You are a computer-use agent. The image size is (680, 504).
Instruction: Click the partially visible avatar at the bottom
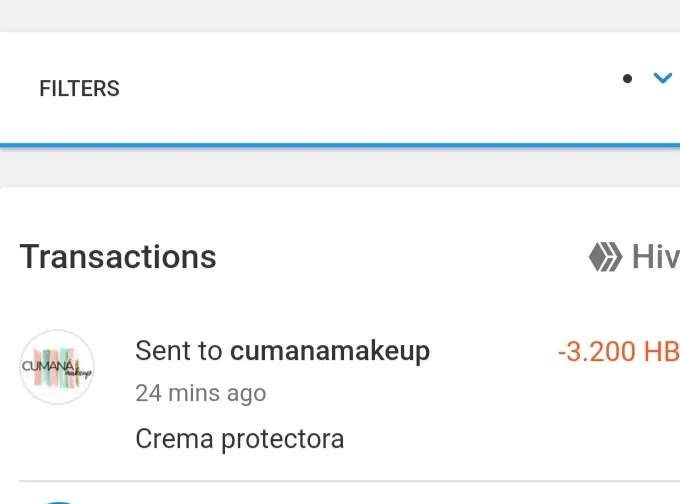tap(59, 502)
